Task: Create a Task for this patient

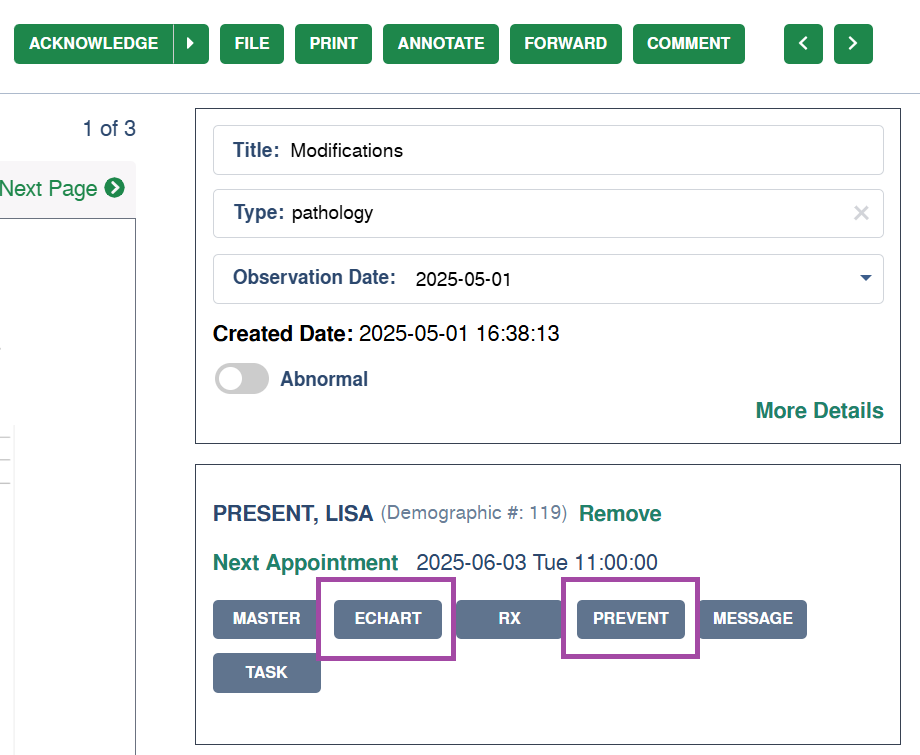Action: (x=266, y=673)
